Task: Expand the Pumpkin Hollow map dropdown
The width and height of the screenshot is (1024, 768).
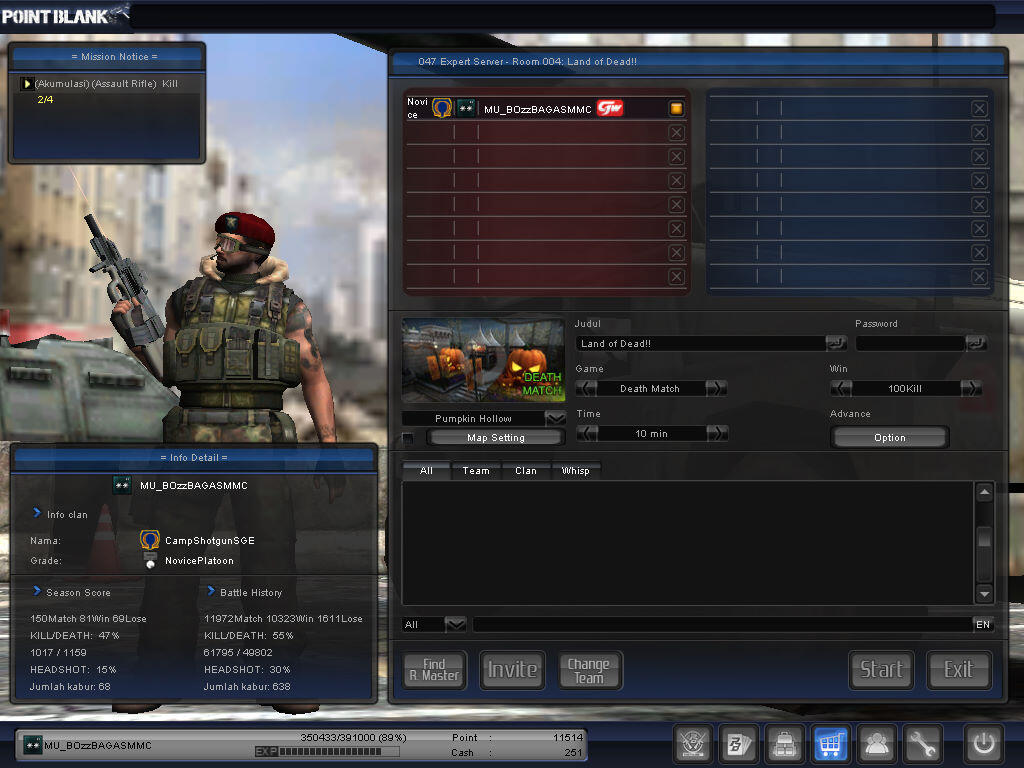Action: click(x=555, y=418)
